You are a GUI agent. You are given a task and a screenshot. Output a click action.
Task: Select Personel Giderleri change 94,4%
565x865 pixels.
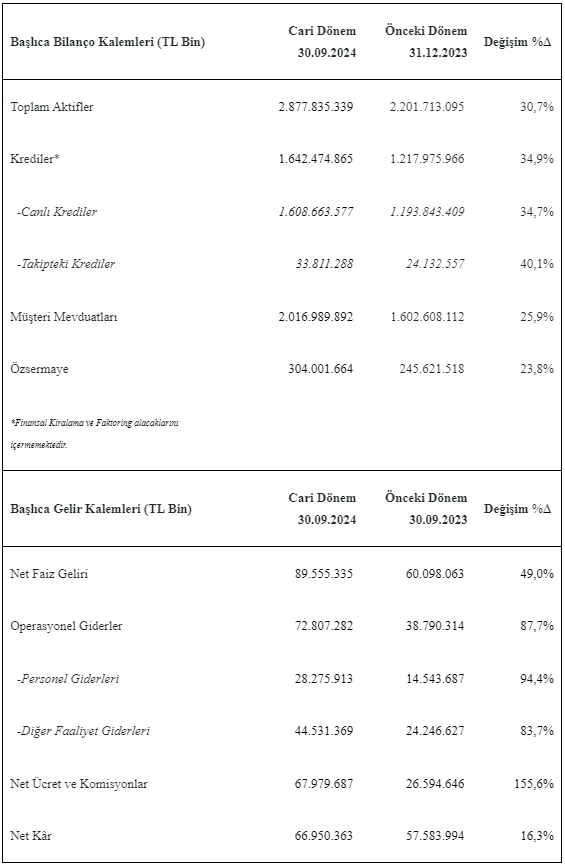(x=537, y=679)
